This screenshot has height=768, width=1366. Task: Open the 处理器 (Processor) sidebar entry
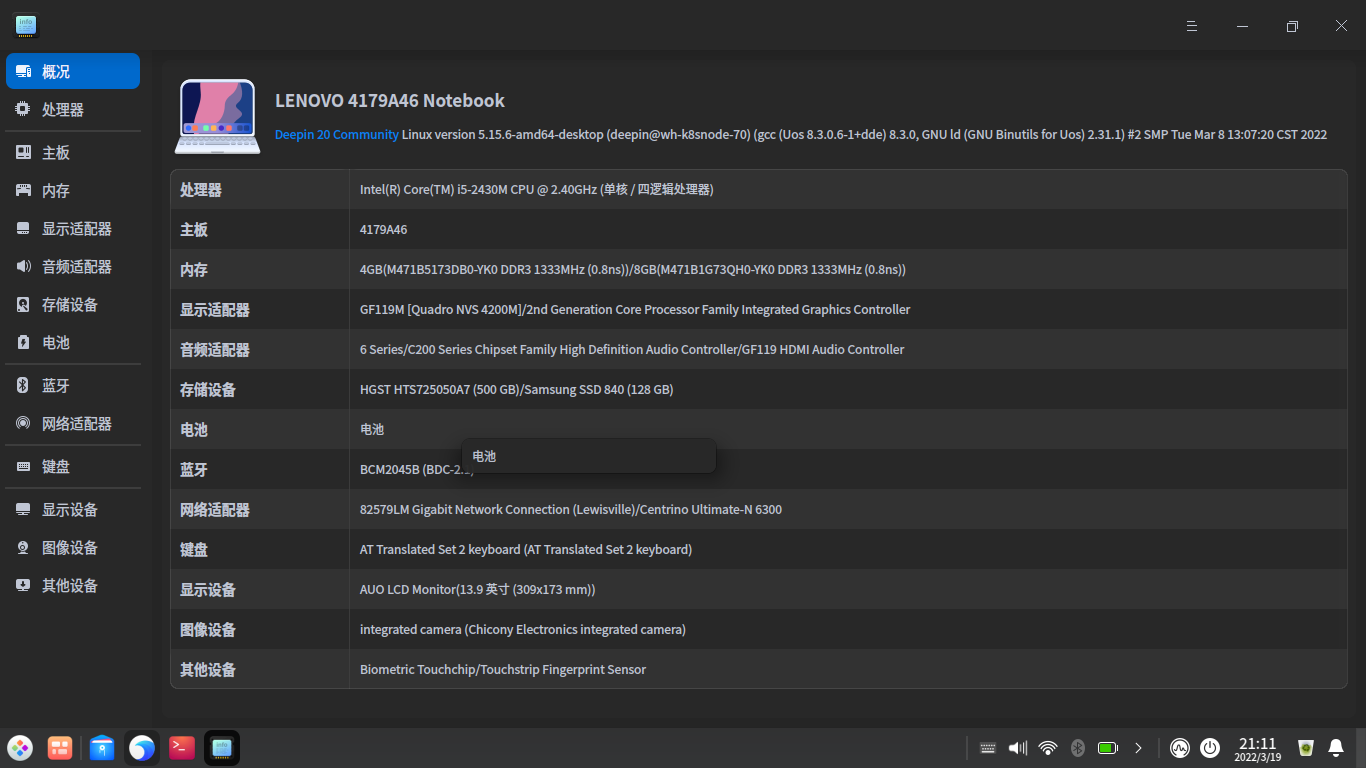coord(62,110)
